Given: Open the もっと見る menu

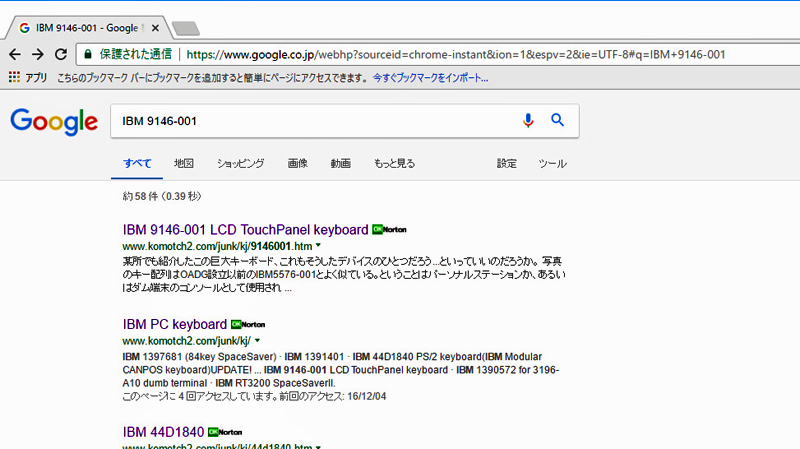Looking at the screenshot, I should [x=394, y=163].
